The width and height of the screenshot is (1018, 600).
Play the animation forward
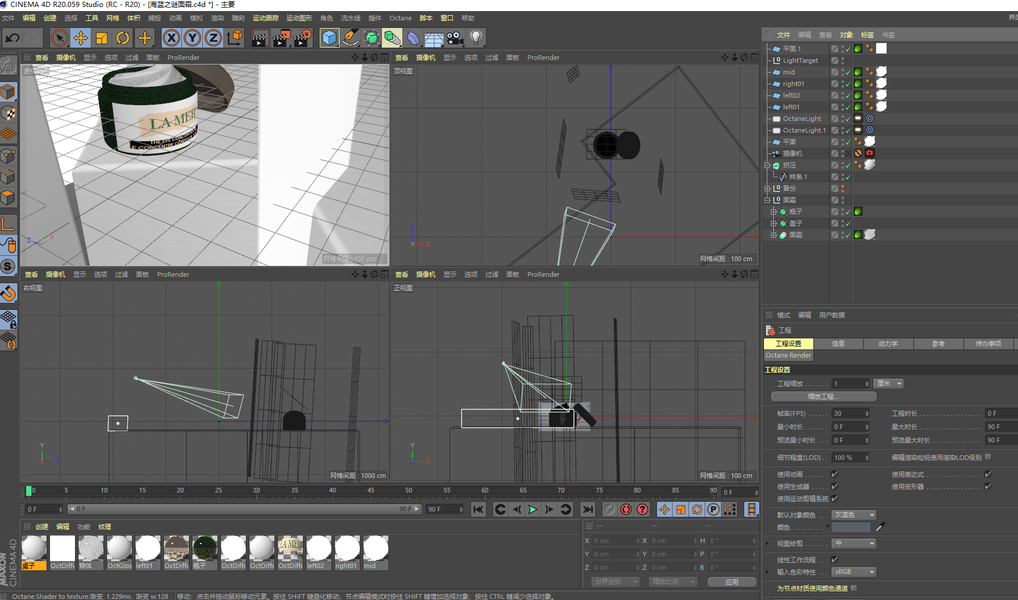532,510
